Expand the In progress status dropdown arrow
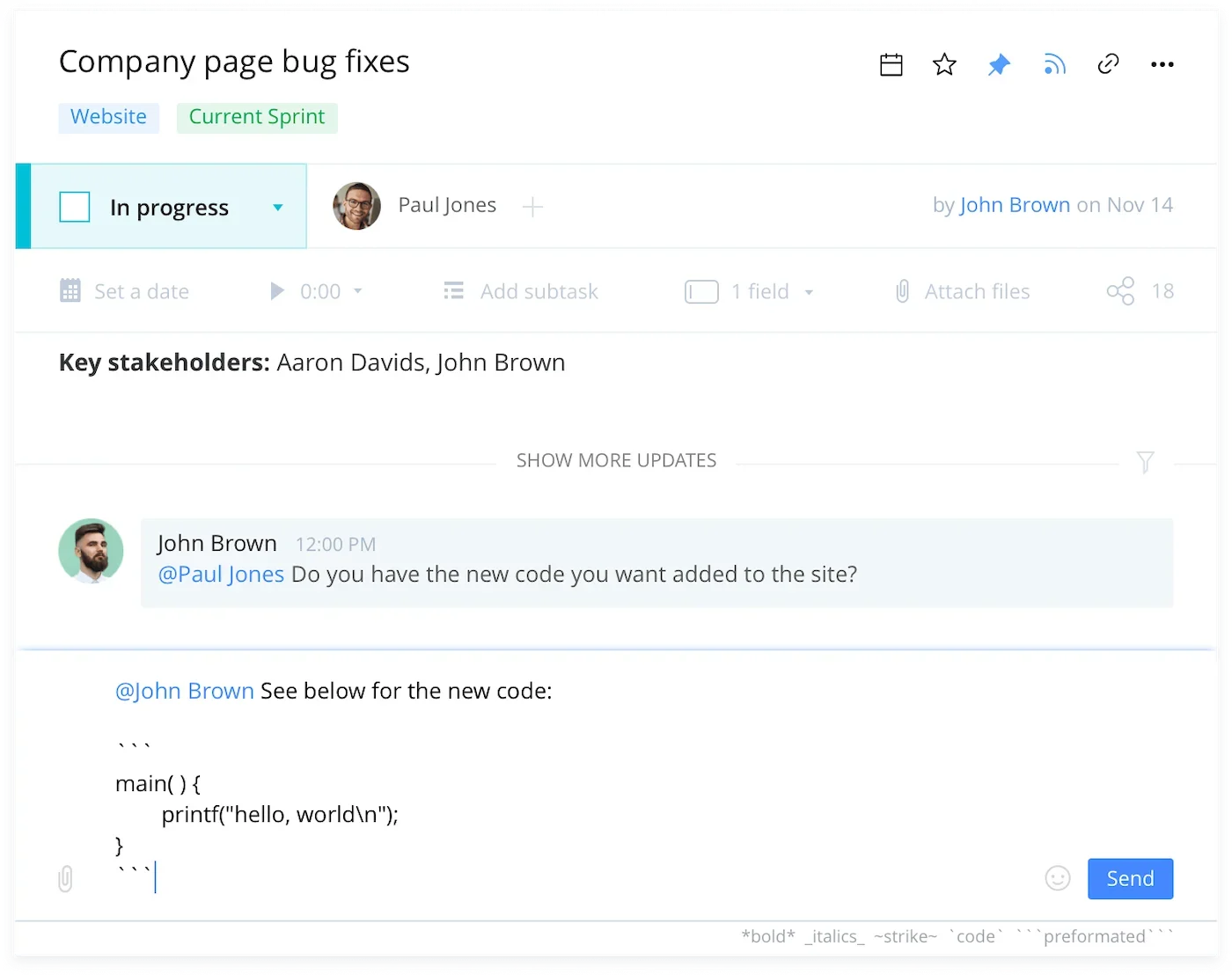1232x975 pixels. click(x=278, y=208)
